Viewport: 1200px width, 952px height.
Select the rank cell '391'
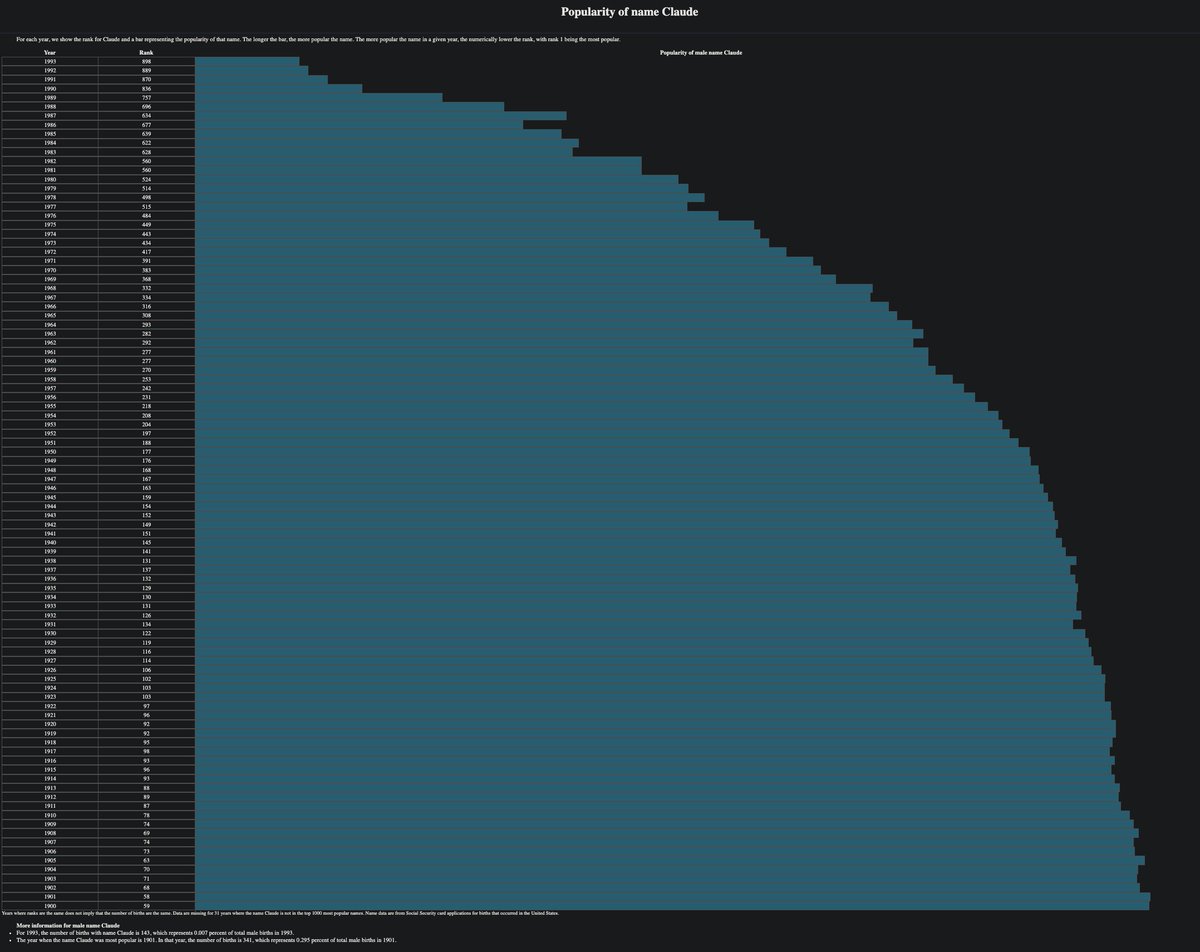[x=146, y=260]
